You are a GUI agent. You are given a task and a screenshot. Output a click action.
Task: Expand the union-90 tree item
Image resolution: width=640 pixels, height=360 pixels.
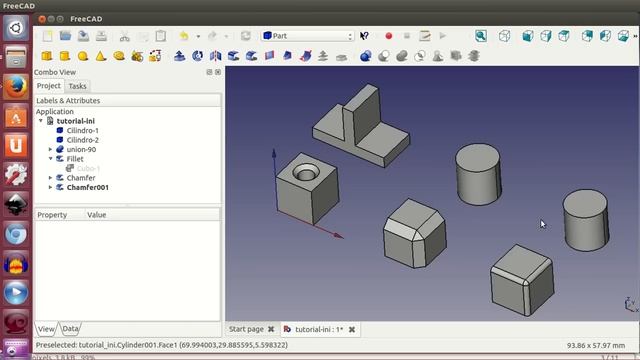(50, 149)
